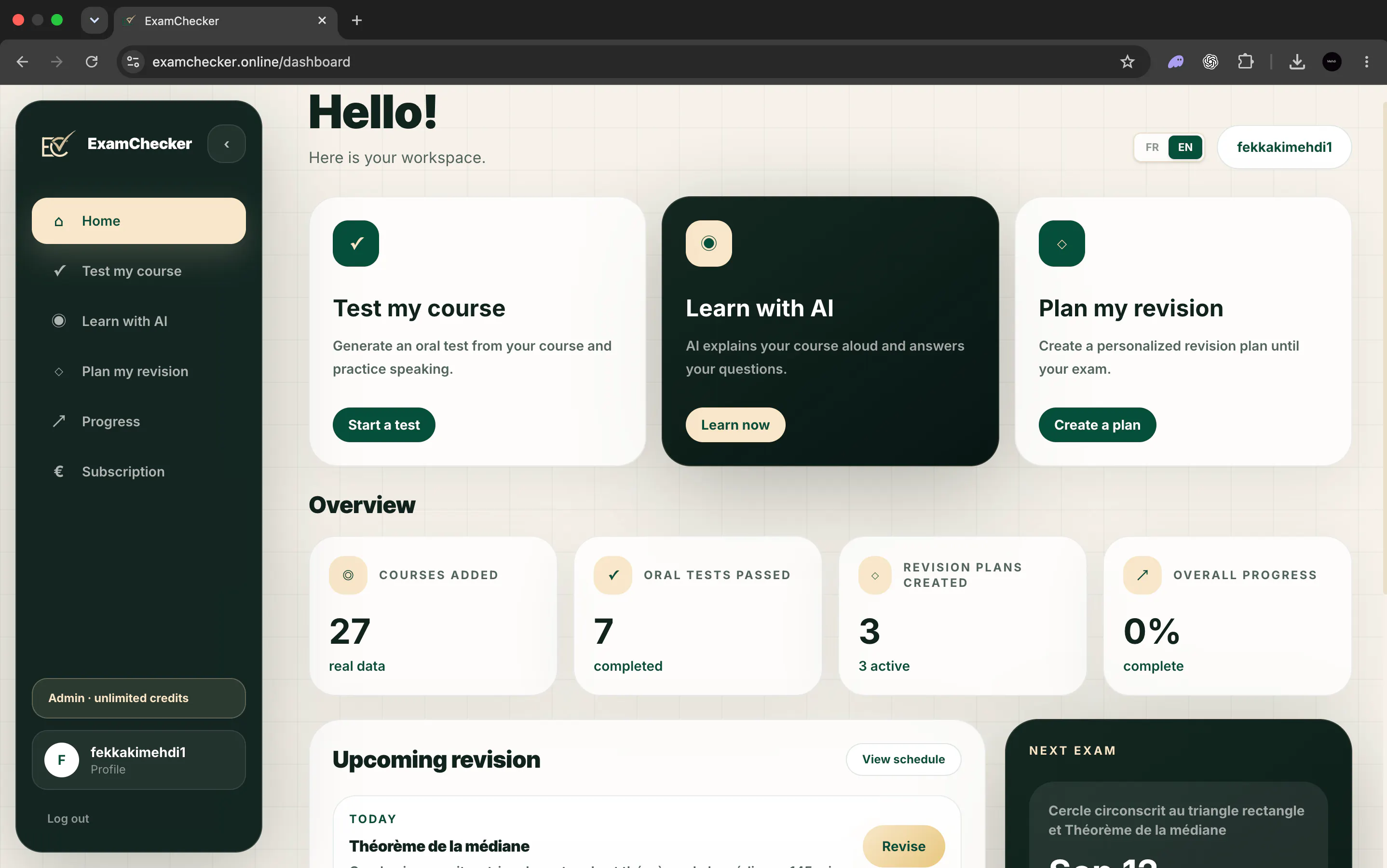Click the '3 active' text
This screenshot has height=868, width=1387.
click(884, 666)
